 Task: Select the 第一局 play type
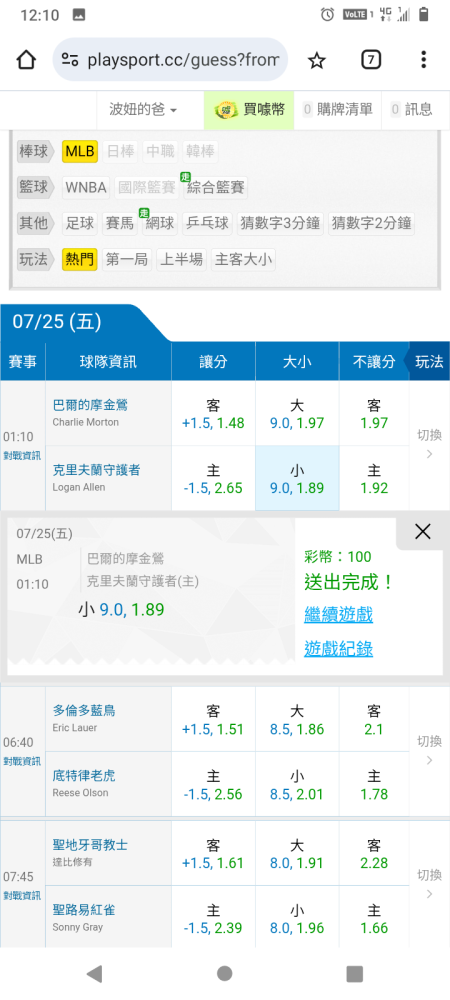[127, 259]
